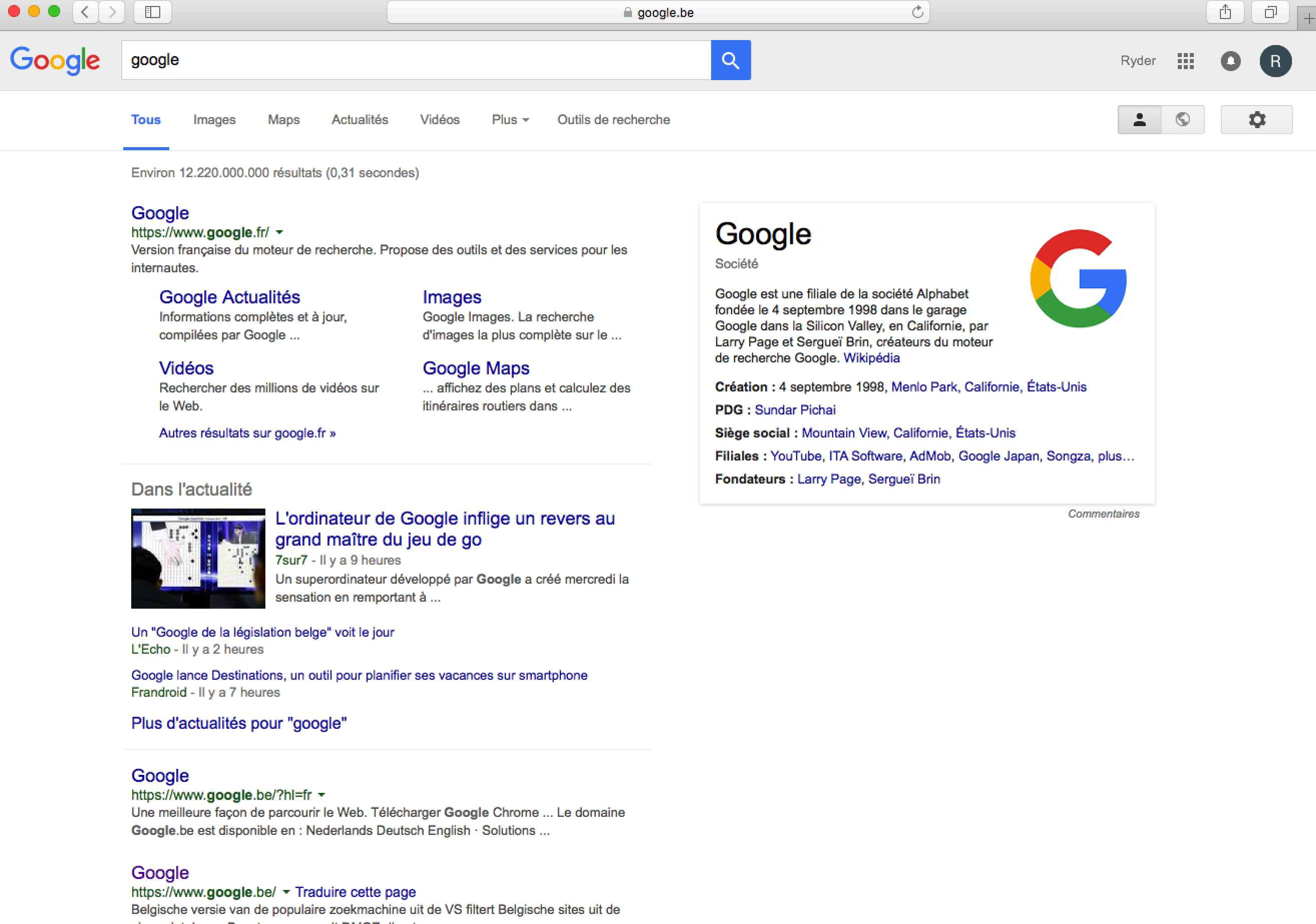Click the blue search magnifier button

click(731, 60)
